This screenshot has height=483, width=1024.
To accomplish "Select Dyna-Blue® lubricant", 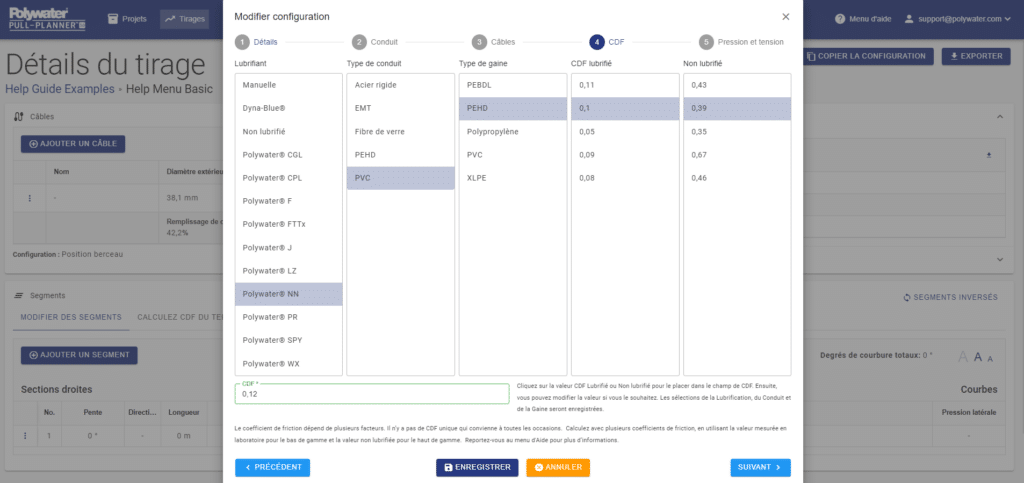I will point(289,108).
